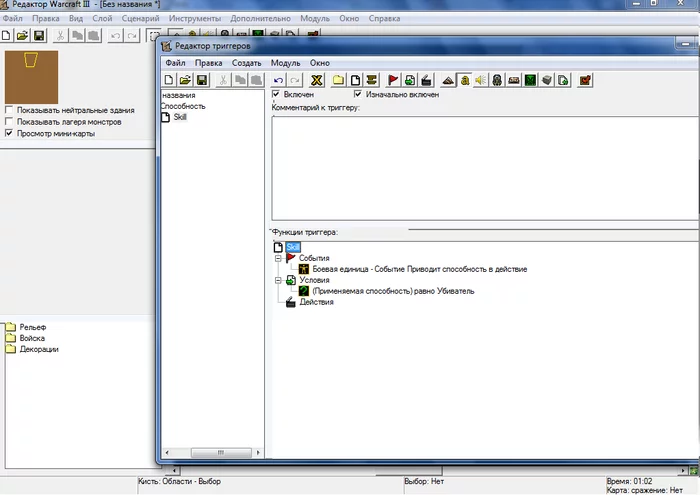
Task: Open 'Сценарий' menu in main editor
Action: click(141, 19)
